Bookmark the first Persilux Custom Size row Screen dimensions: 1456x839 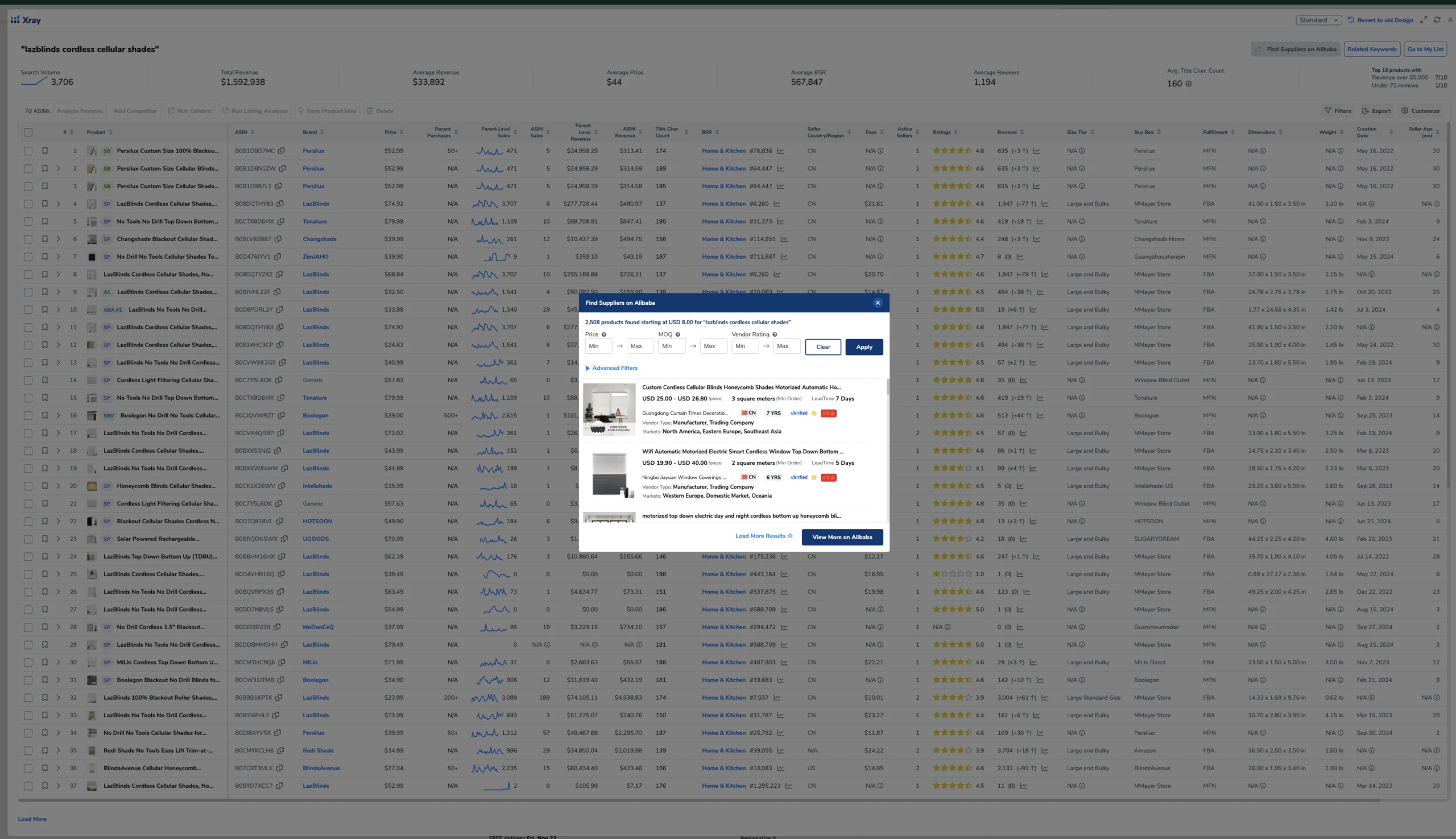click(x=44, y=151)
